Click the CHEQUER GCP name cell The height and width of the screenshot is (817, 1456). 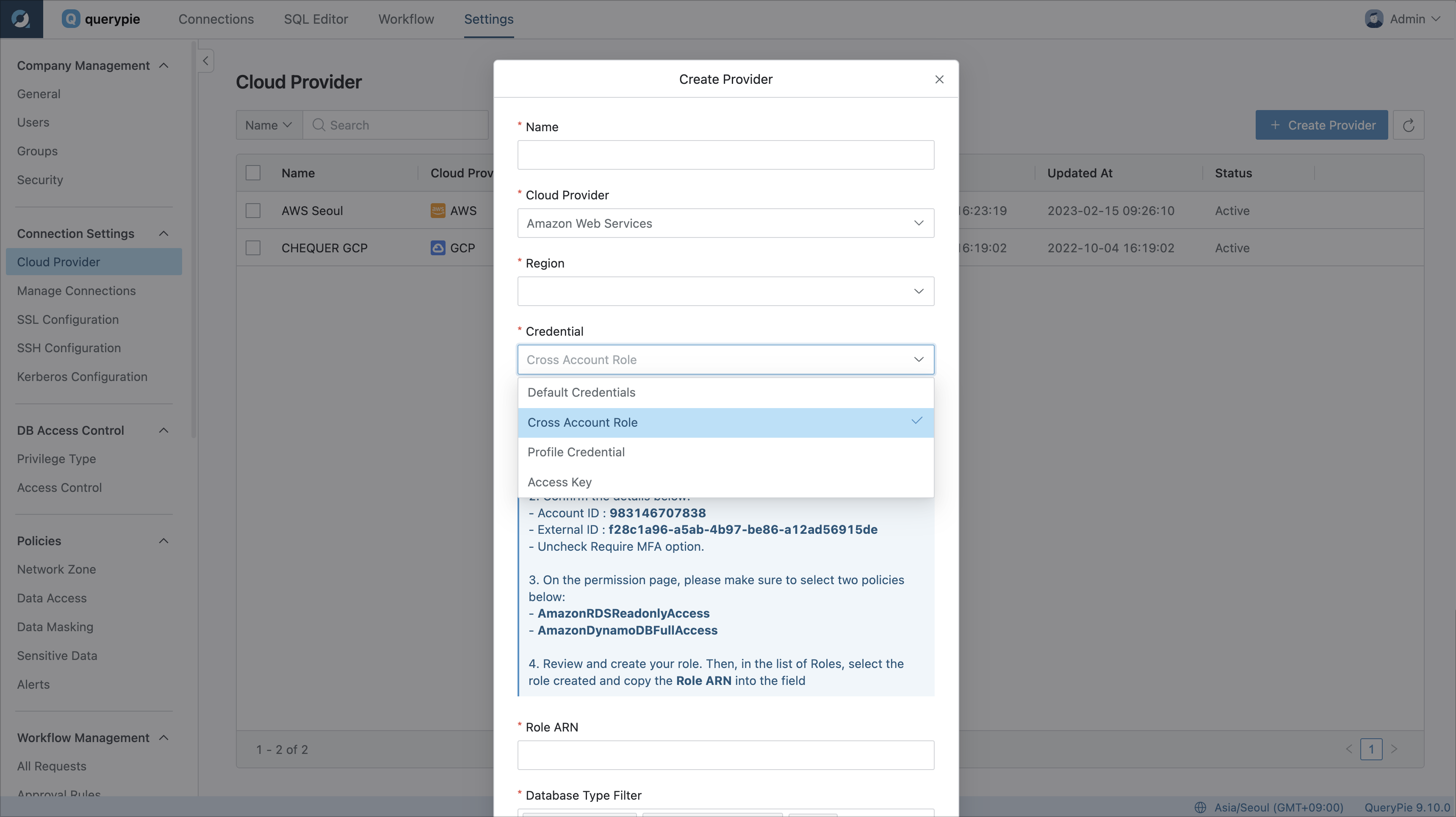[324, 248]
